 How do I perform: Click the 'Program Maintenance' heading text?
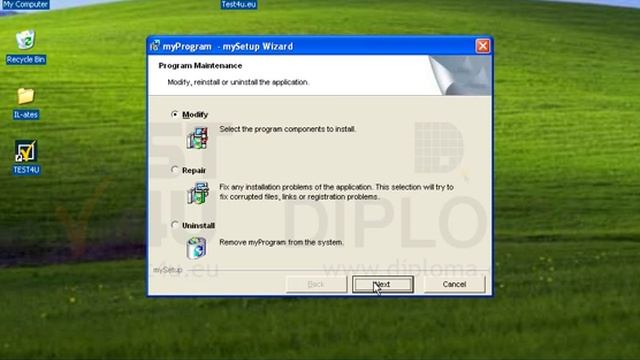(200, 65)
